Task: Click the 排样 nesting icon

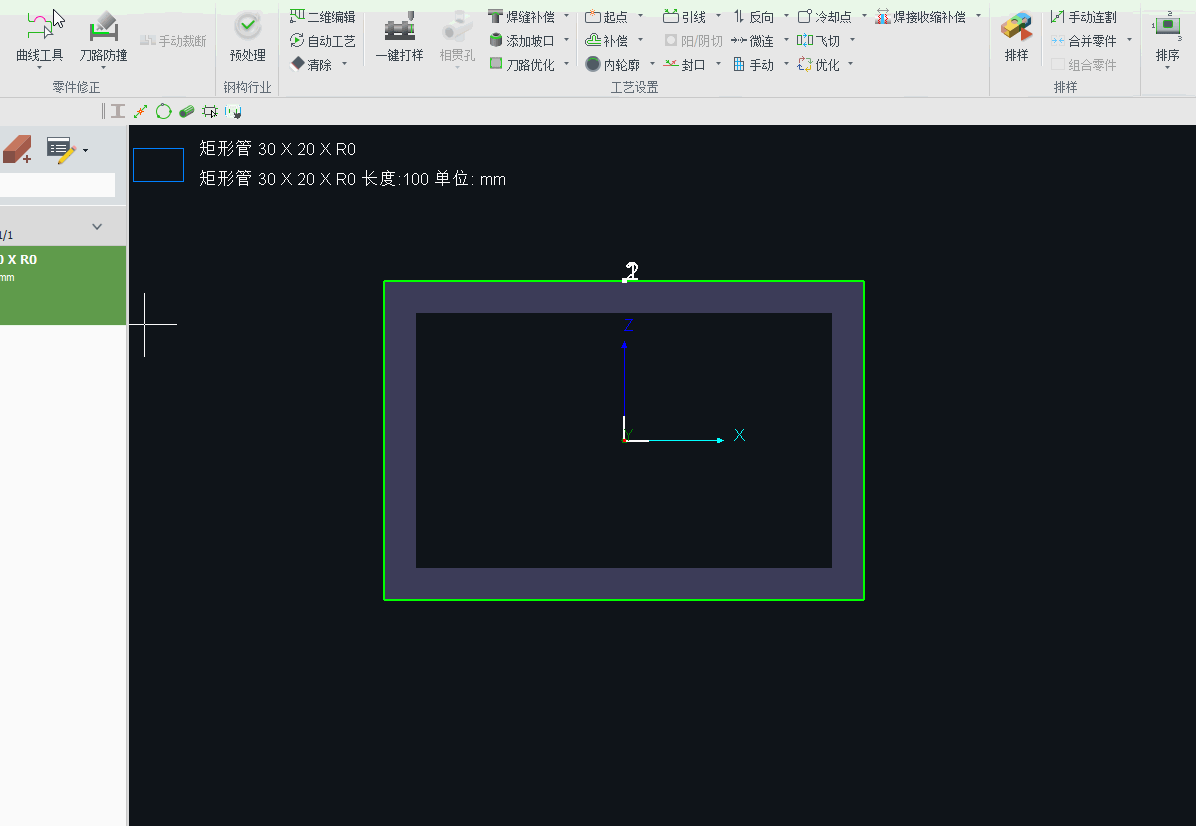Action: [x=1016, y=36]
